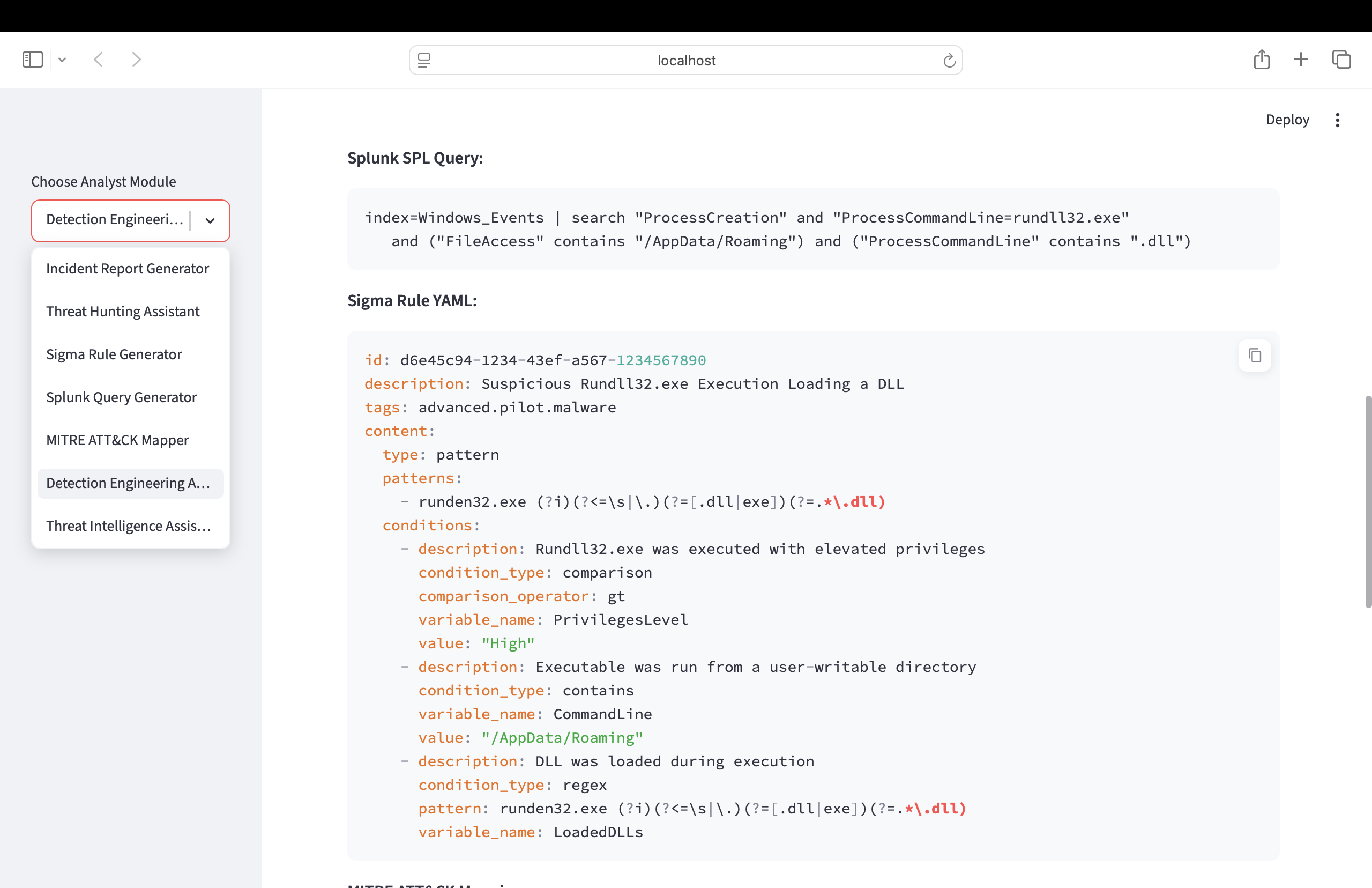Click the "patterns:" key in YAML

pos(422,478)
